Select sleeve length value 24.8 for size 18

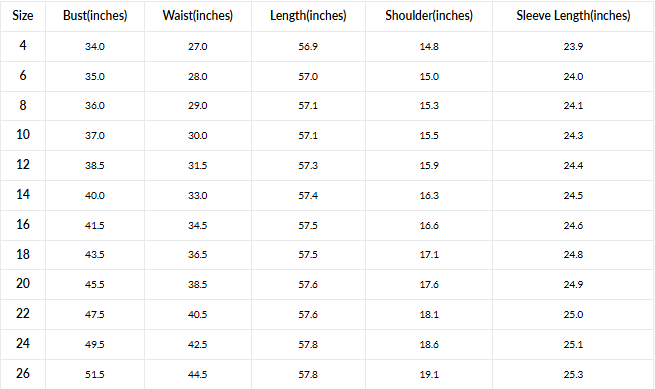pos(573,254)
